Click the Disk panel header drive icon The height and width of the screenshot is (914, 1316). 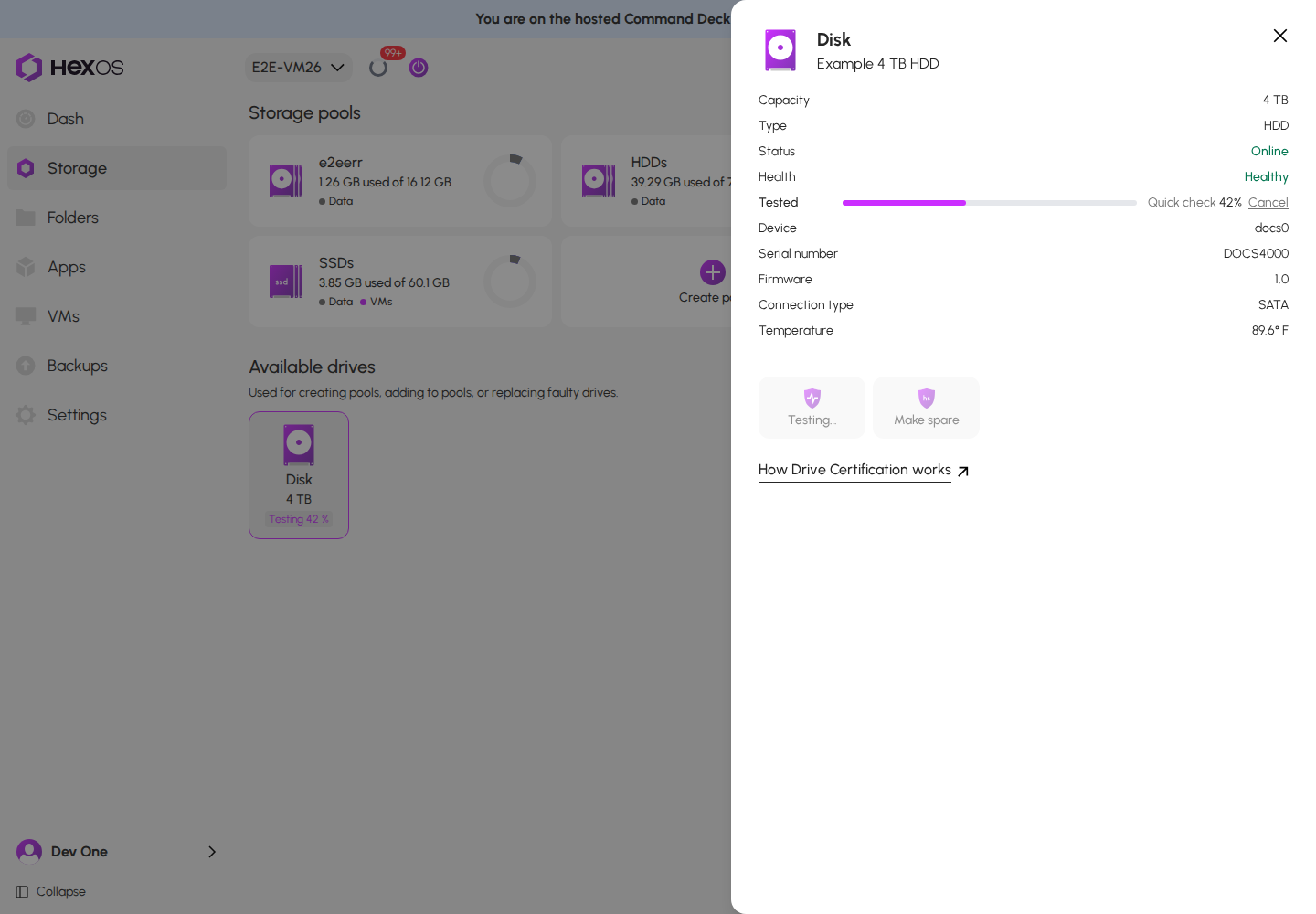click(x=780, y=50)
